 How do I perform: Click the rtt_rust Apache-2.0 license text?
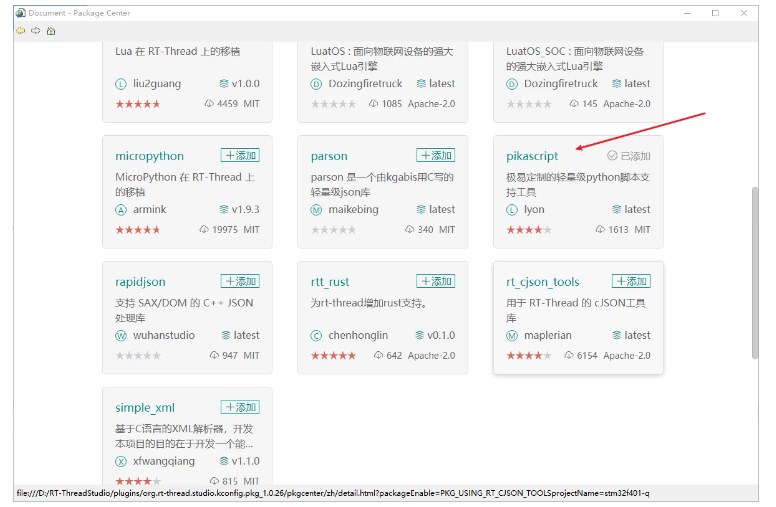[x=432, y=355]
